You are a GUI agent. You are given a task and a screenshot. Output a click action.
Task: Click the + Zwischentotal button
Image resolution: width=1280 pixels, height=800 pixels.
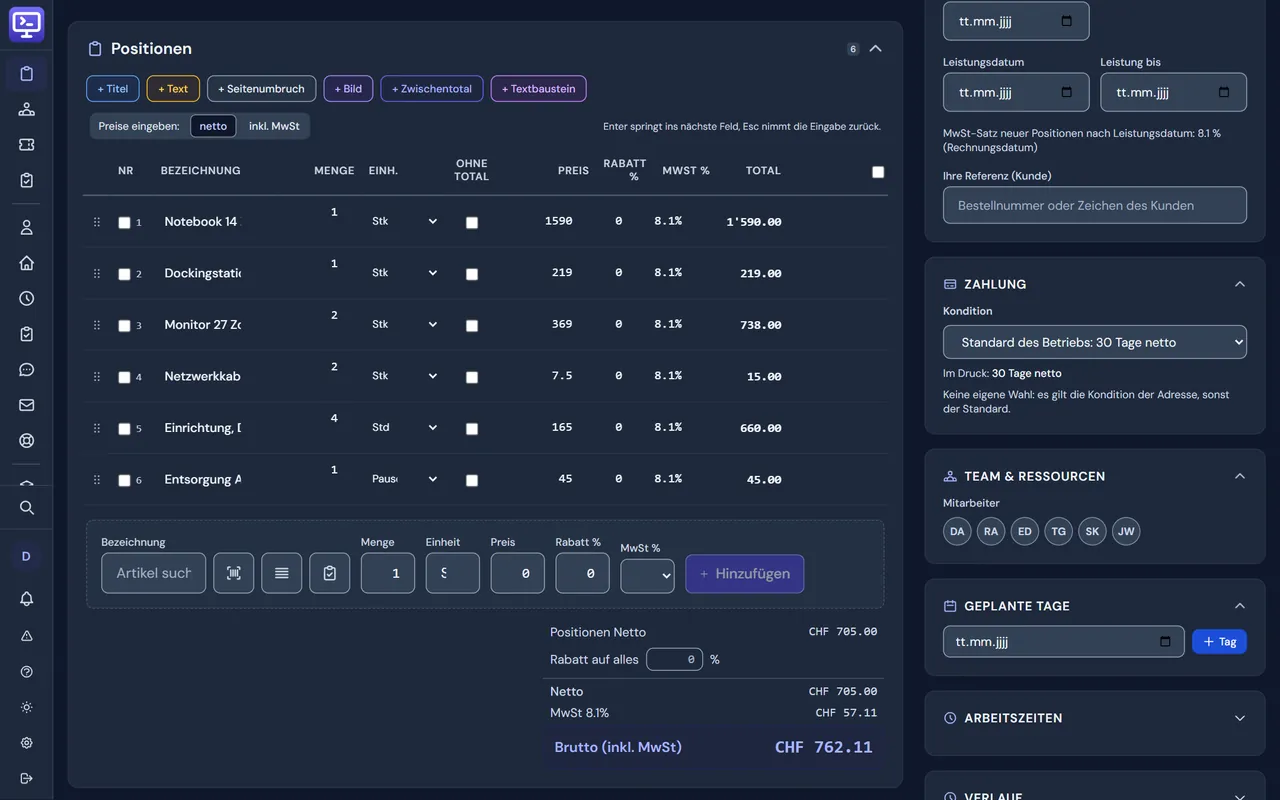(x=432, y=89)
